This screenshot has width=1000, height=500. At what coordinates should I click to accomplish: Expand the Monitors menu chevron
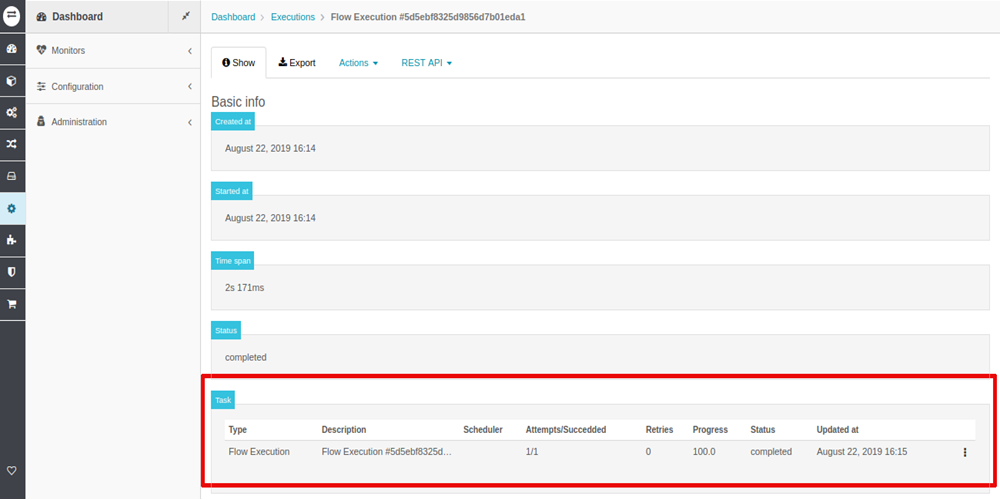coord(189,50)
